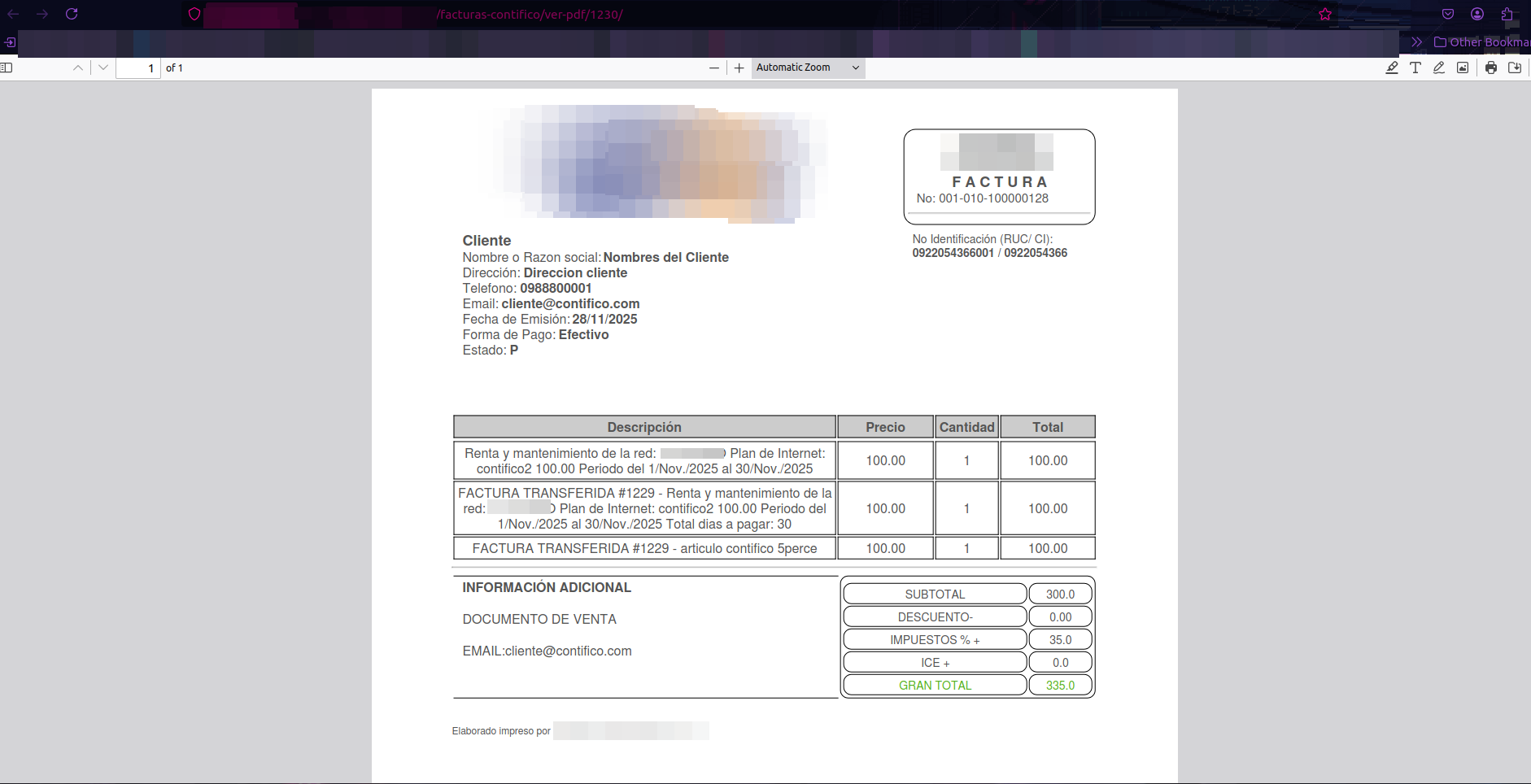Screen dimensions: 1531x784
Task: Go to the next page arrow
Action: (103, 68)
